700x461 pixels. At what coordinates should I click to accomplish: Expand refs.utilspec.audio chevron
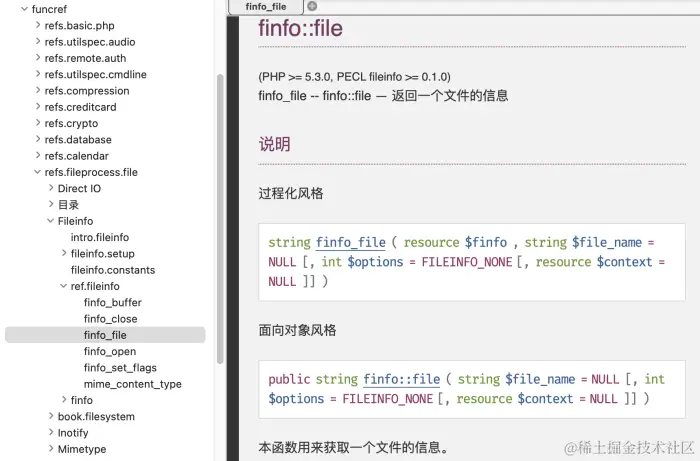(38, 42)
